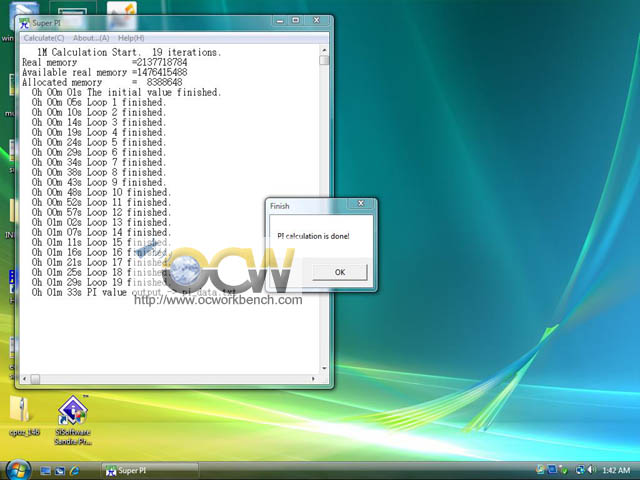This screenshot has width=640, height=480.
Task: Click the Super PI title bar icon
Action: [x=24, y=23]
